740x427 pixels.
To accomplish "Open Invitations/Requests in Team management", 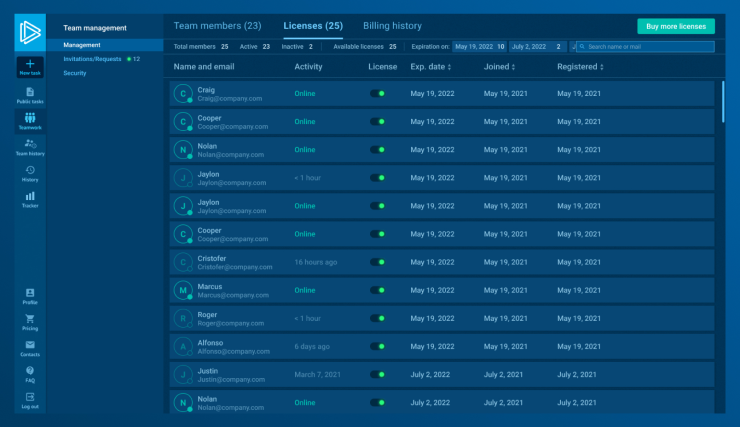I will (92, 59).
